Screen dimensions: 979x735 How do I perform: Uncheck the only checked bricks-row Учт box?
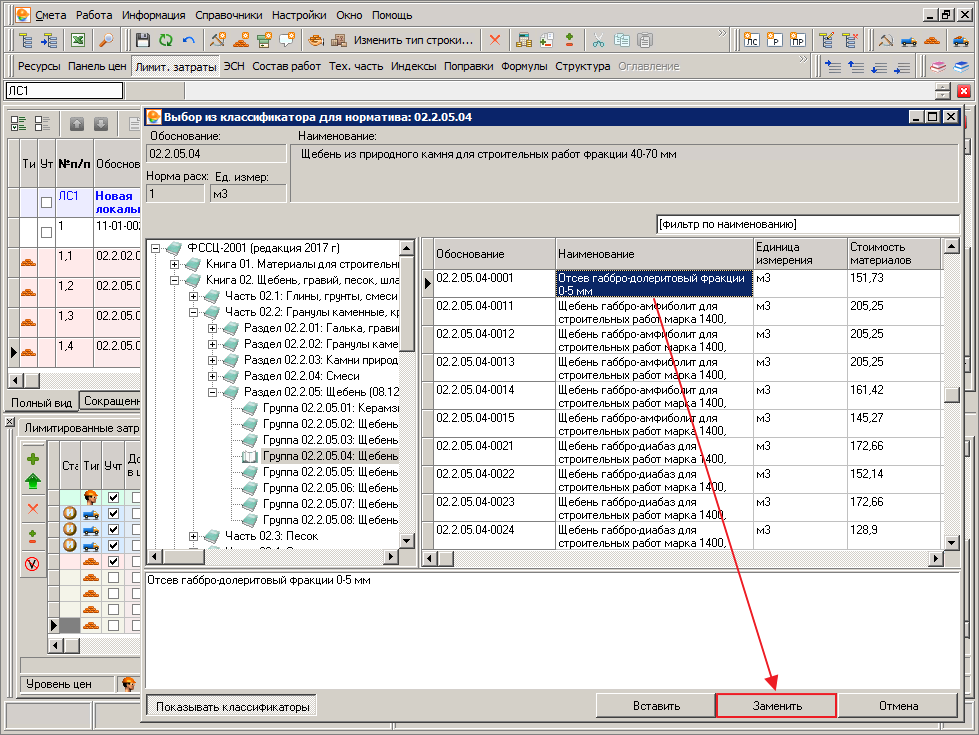pos(113,561)
